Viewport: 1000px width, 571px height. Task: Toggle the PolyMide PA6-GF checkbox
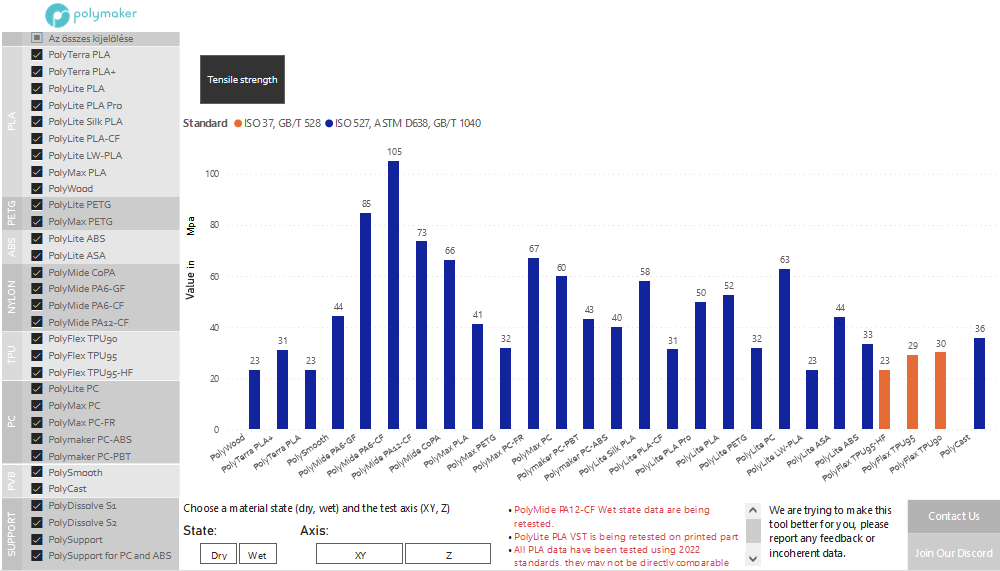click(x=37, y=288)
